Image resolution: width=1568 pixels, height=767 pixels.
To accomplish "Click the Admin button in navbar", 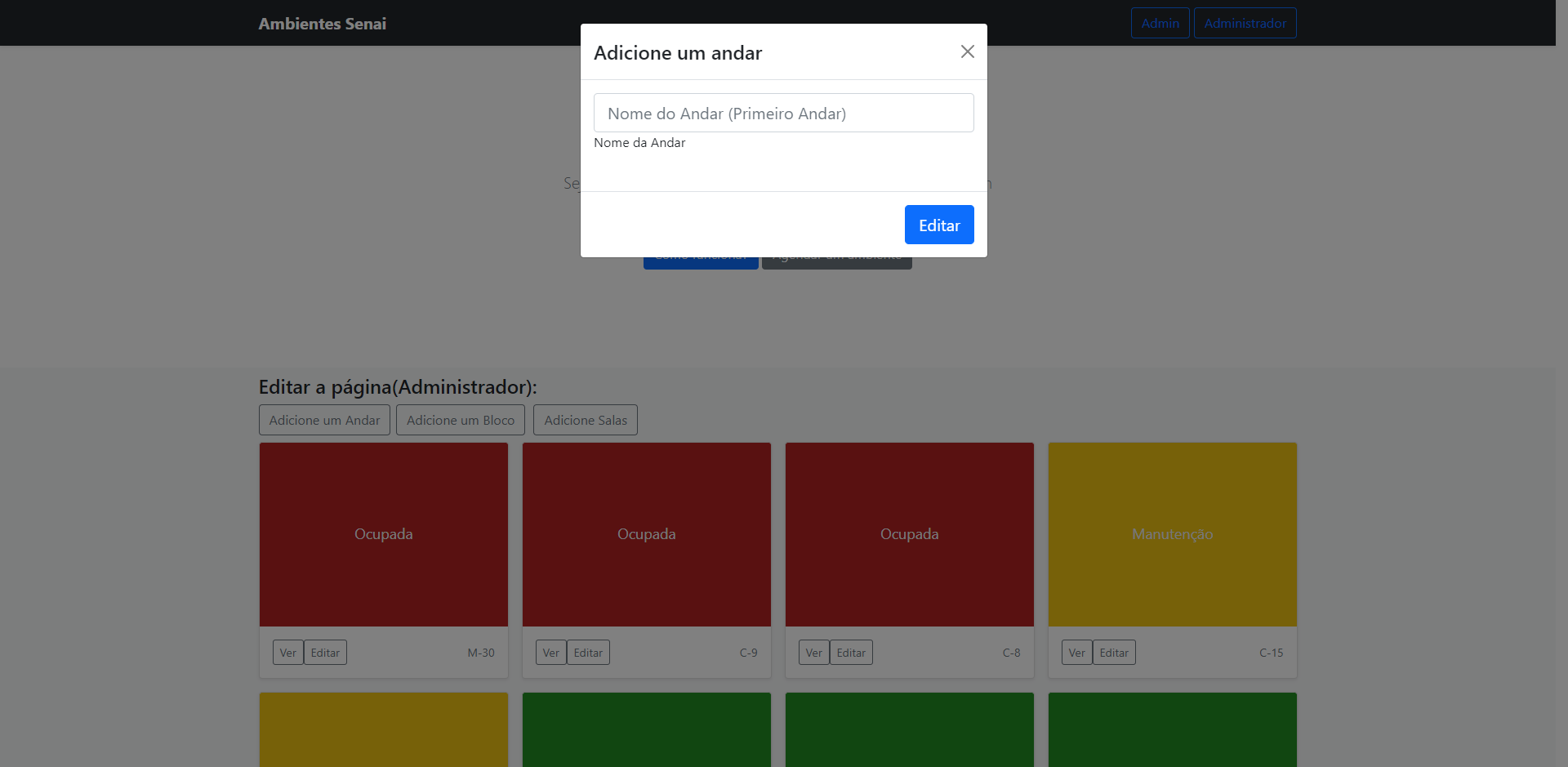I will [x=1160, y=23].
